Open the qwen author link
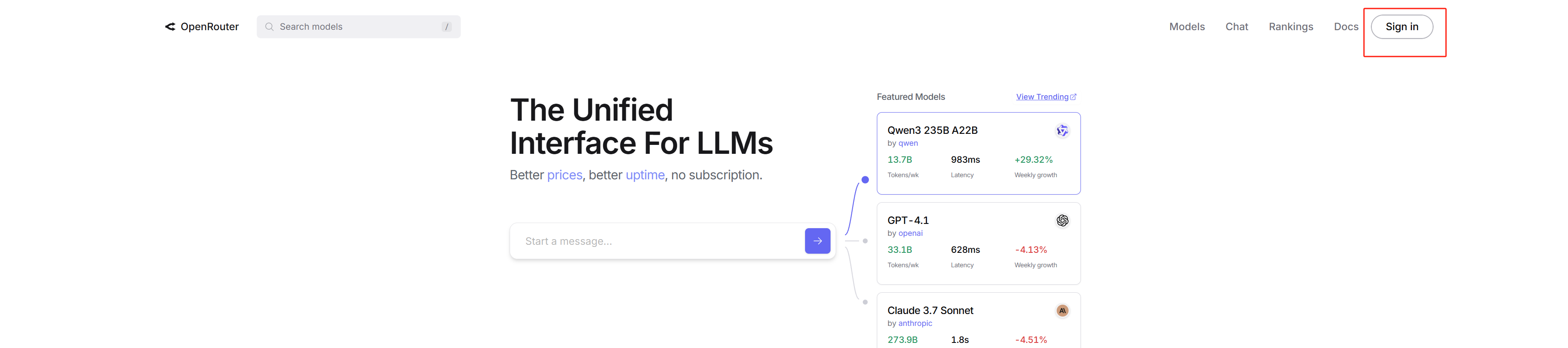 tap(907, 144)
